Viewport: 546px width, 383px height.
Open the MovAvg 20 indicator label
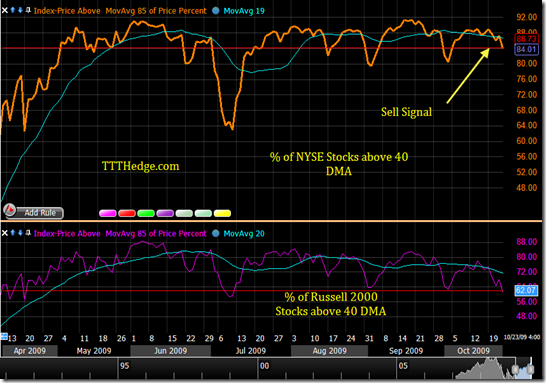[244, 233]
